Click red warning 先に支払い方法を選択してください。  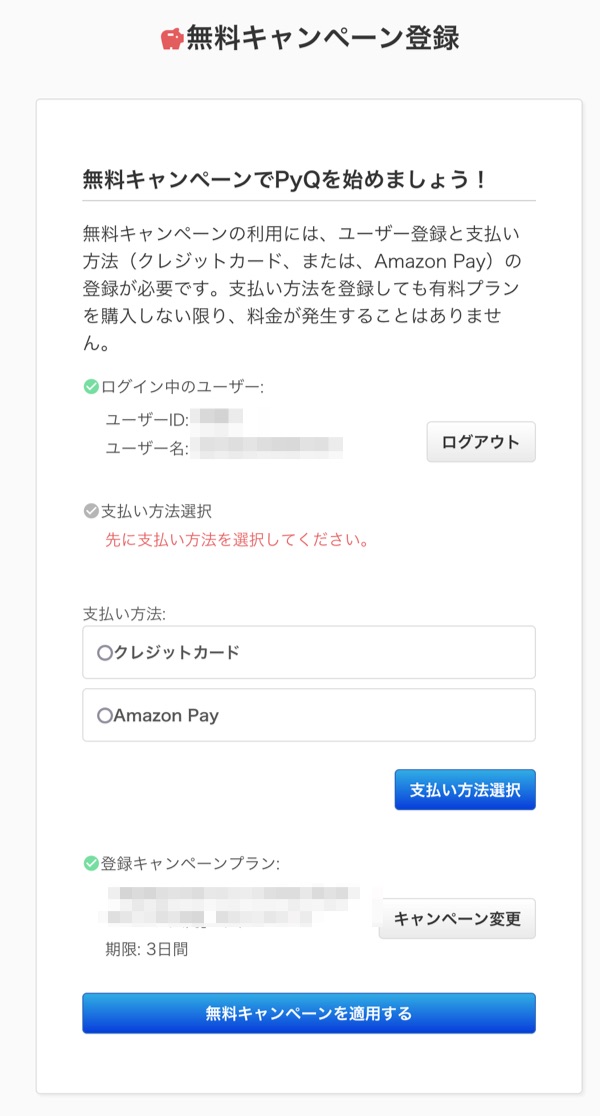pyautogui.click(x=237, y=541)
